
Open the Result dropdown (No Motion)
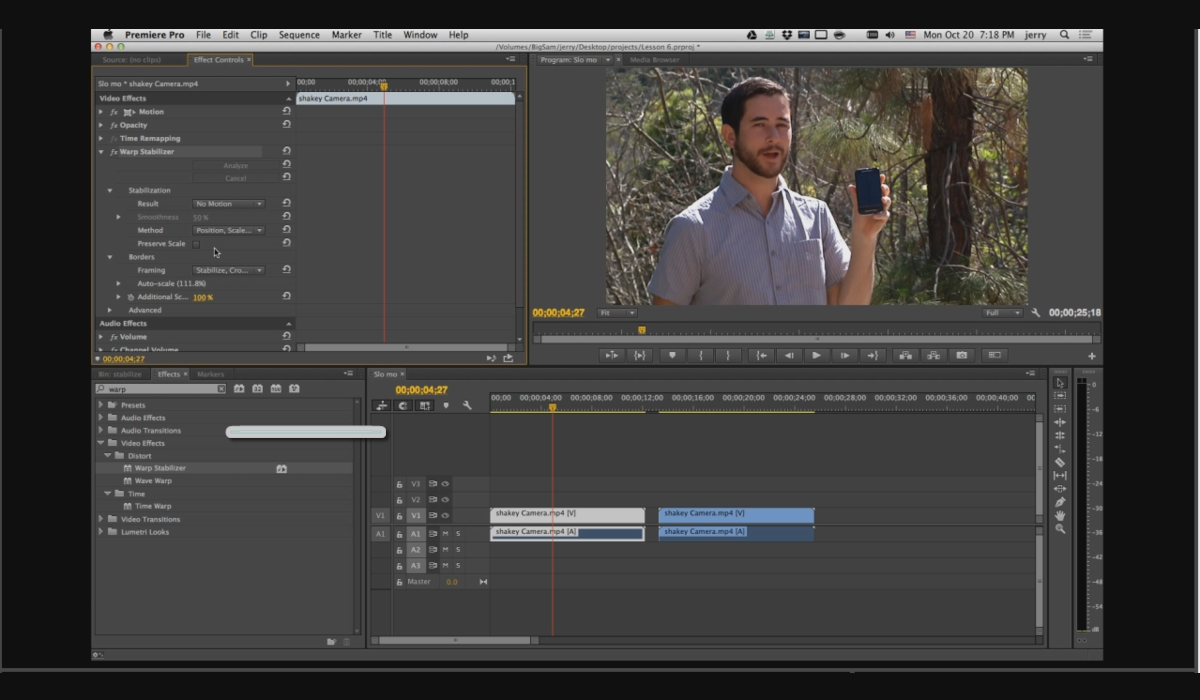229,204
